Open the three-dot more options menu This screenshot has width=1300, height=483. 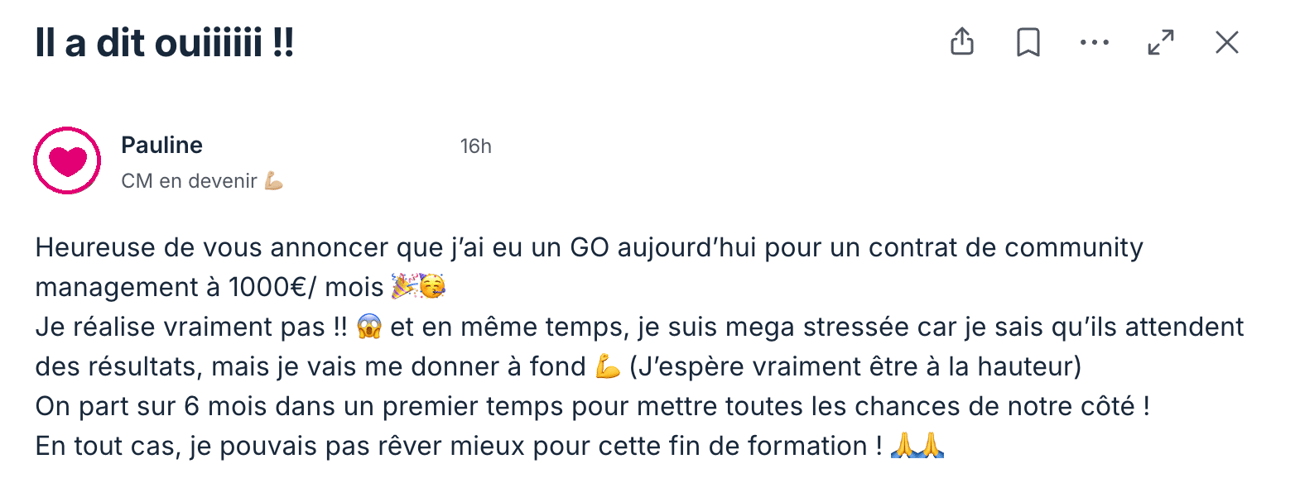(x=1095, y=42)
